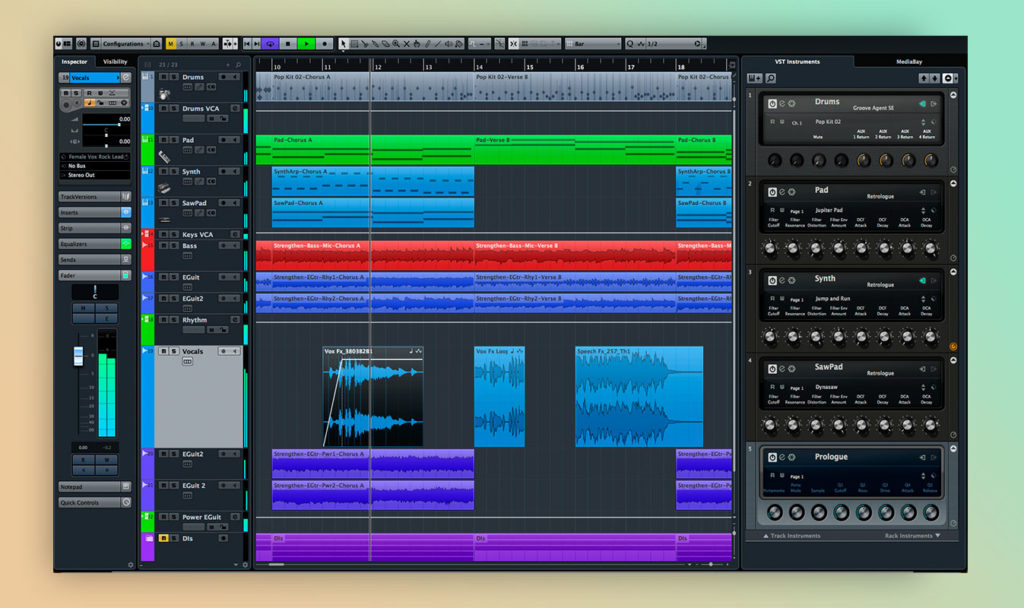Open the Rack Instruments dropdown
Screen dimensions: 1024x608
pyautogui.click(x=912, y=536)
